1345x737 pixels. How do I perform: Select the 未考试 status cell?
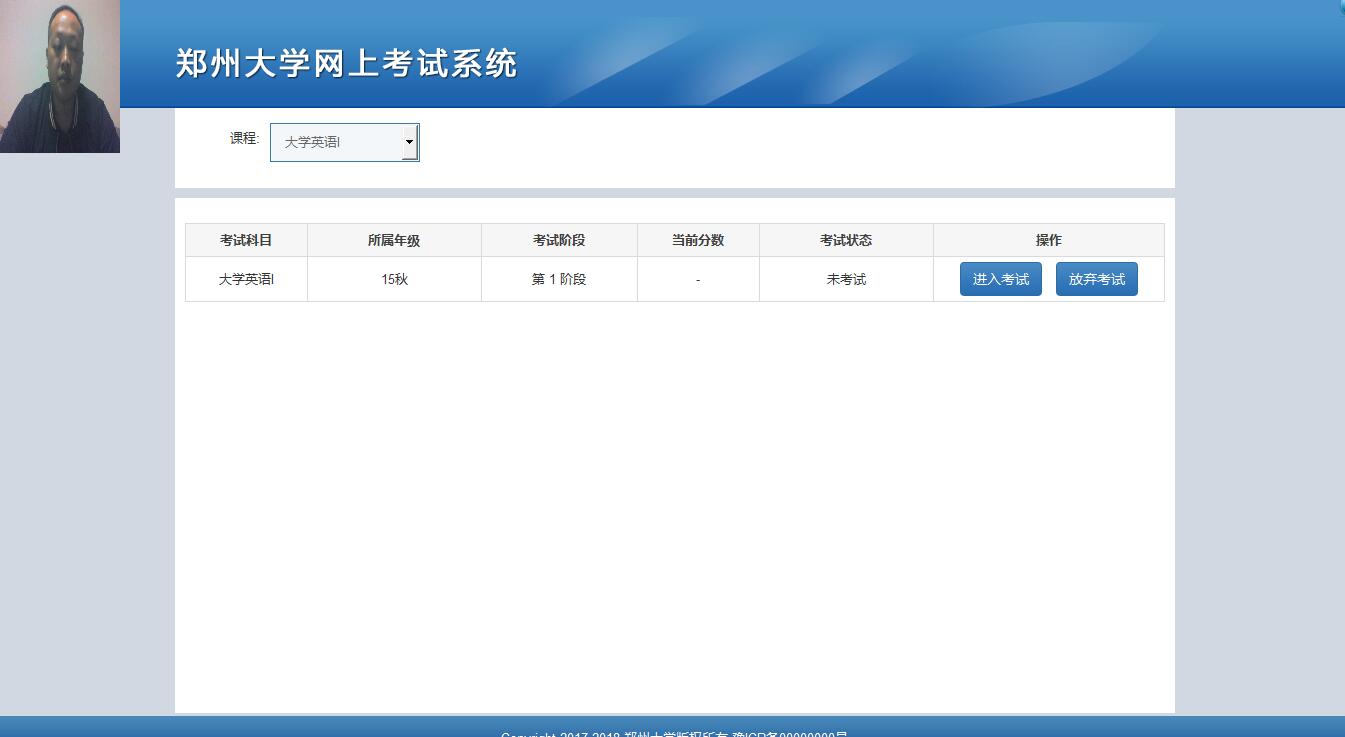[x=846, y=279]
